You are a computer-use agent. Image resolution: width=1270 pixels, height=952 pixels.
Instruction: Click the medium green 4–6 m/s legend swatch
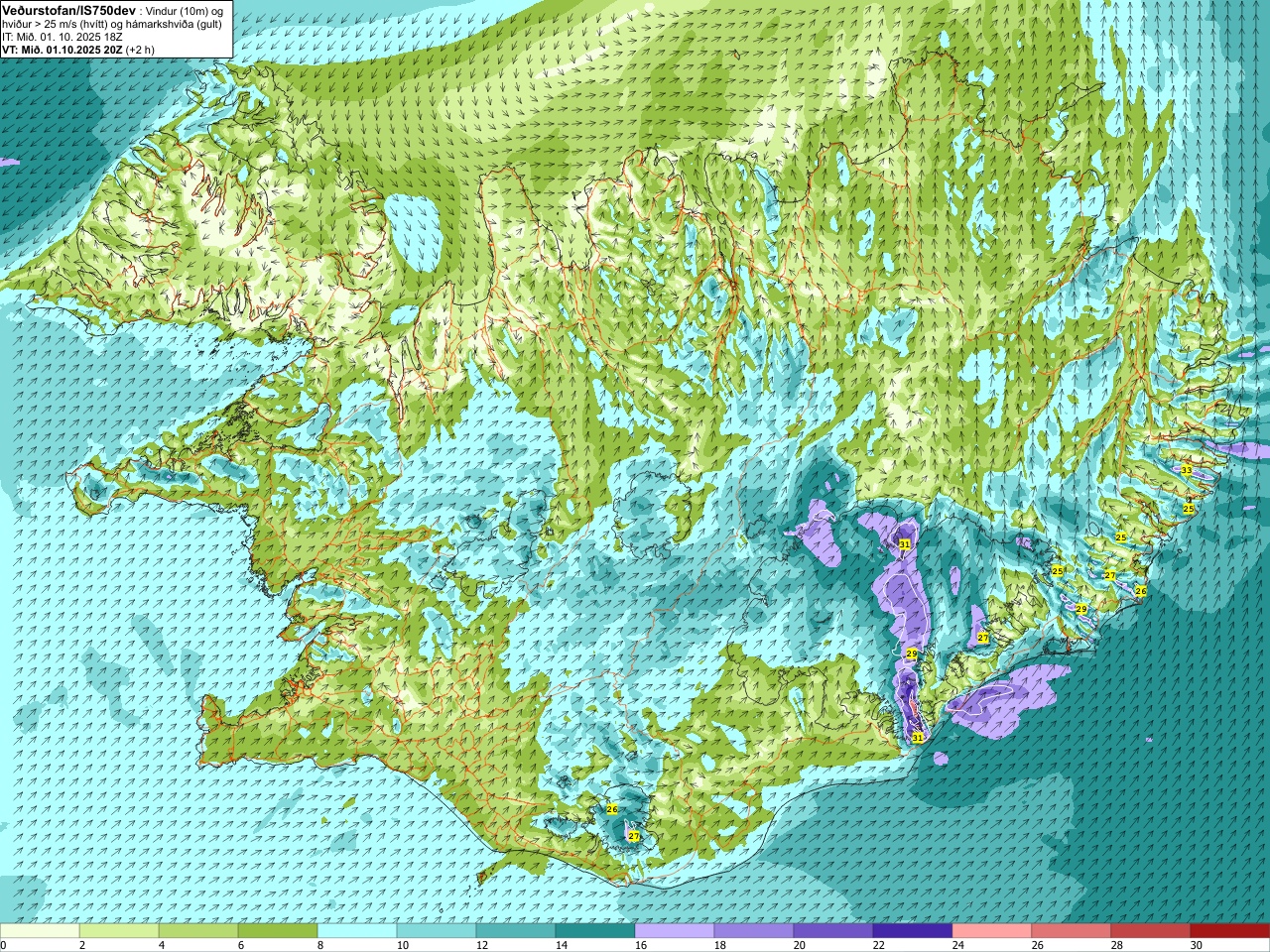click(198, 931)
